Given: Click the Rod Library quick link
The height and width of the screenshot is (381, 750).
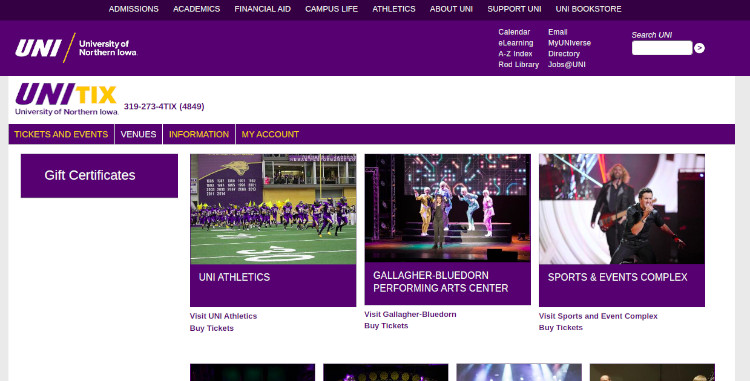Looking at the screenshot, I should click(518, 65).
